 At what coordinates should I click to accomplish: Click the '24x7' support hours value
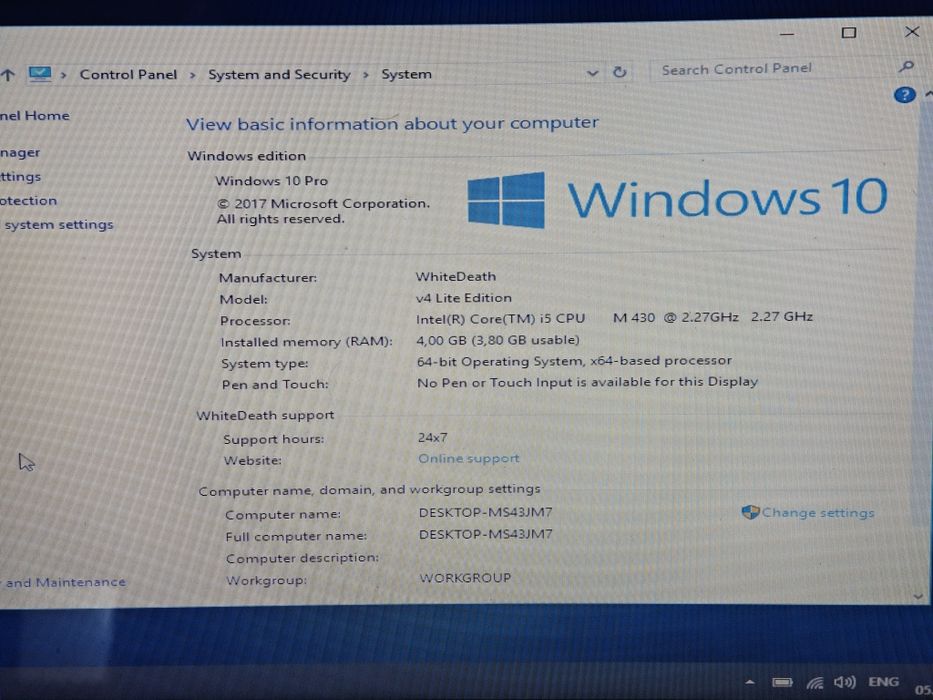click(x=433, y=438)
